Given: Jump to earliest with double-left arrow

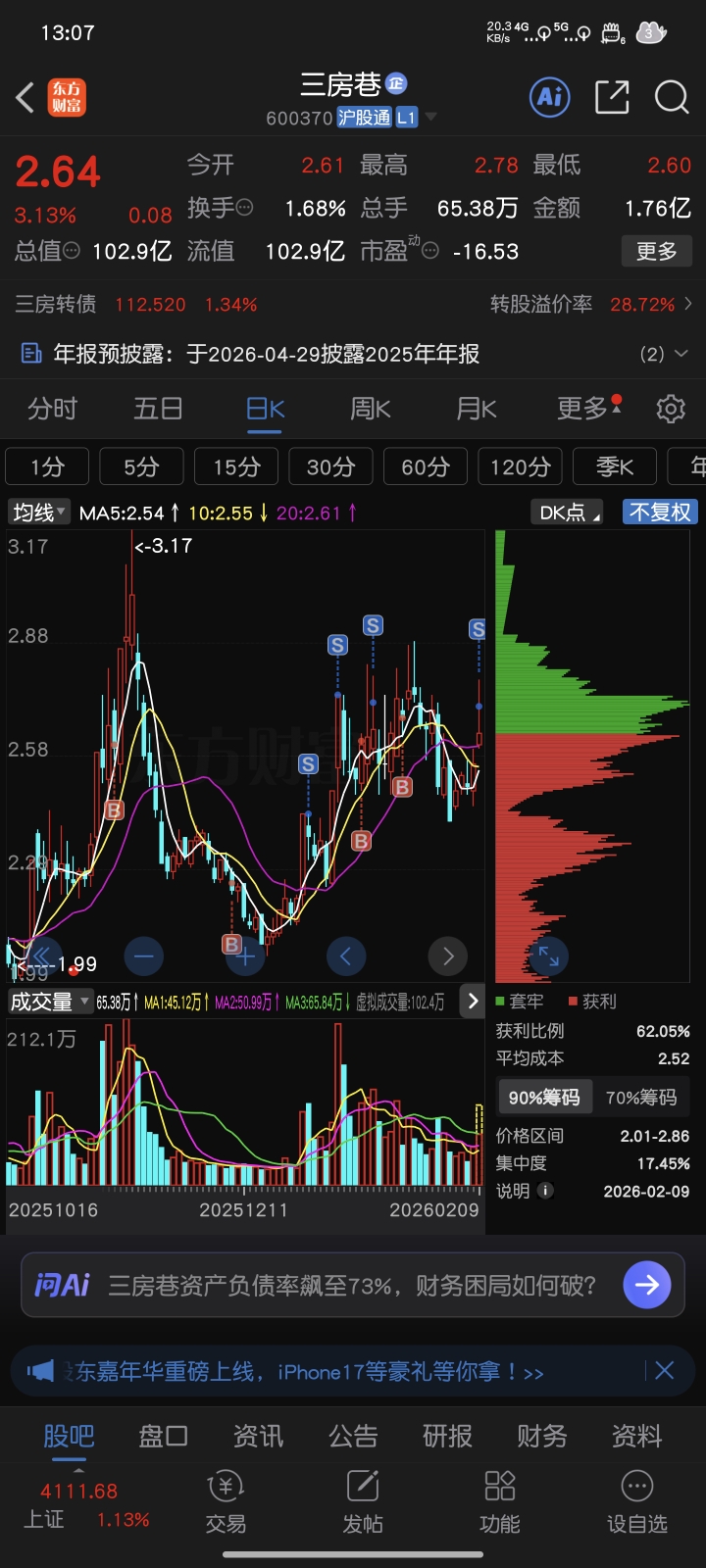Looking at the screenshot, I should [x=42, y=955].
